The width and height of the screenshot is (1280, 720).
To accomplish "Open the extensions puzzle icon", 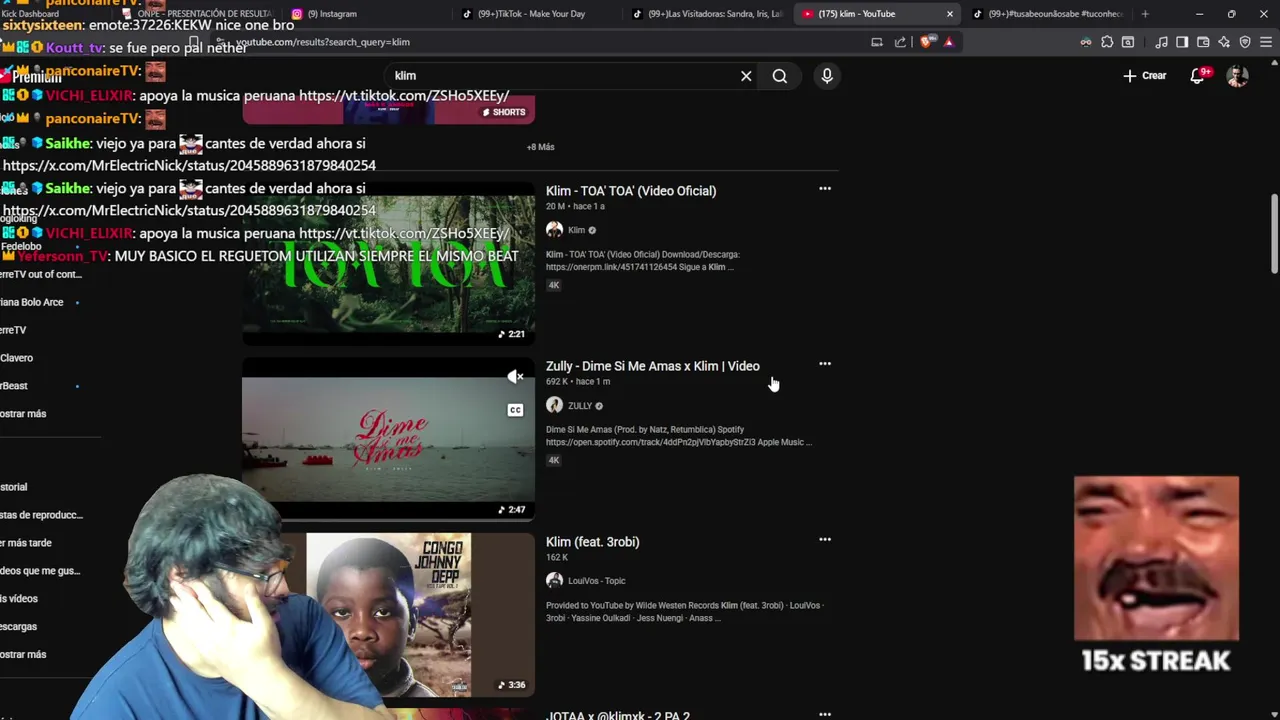I will [x=1107, y=42].
